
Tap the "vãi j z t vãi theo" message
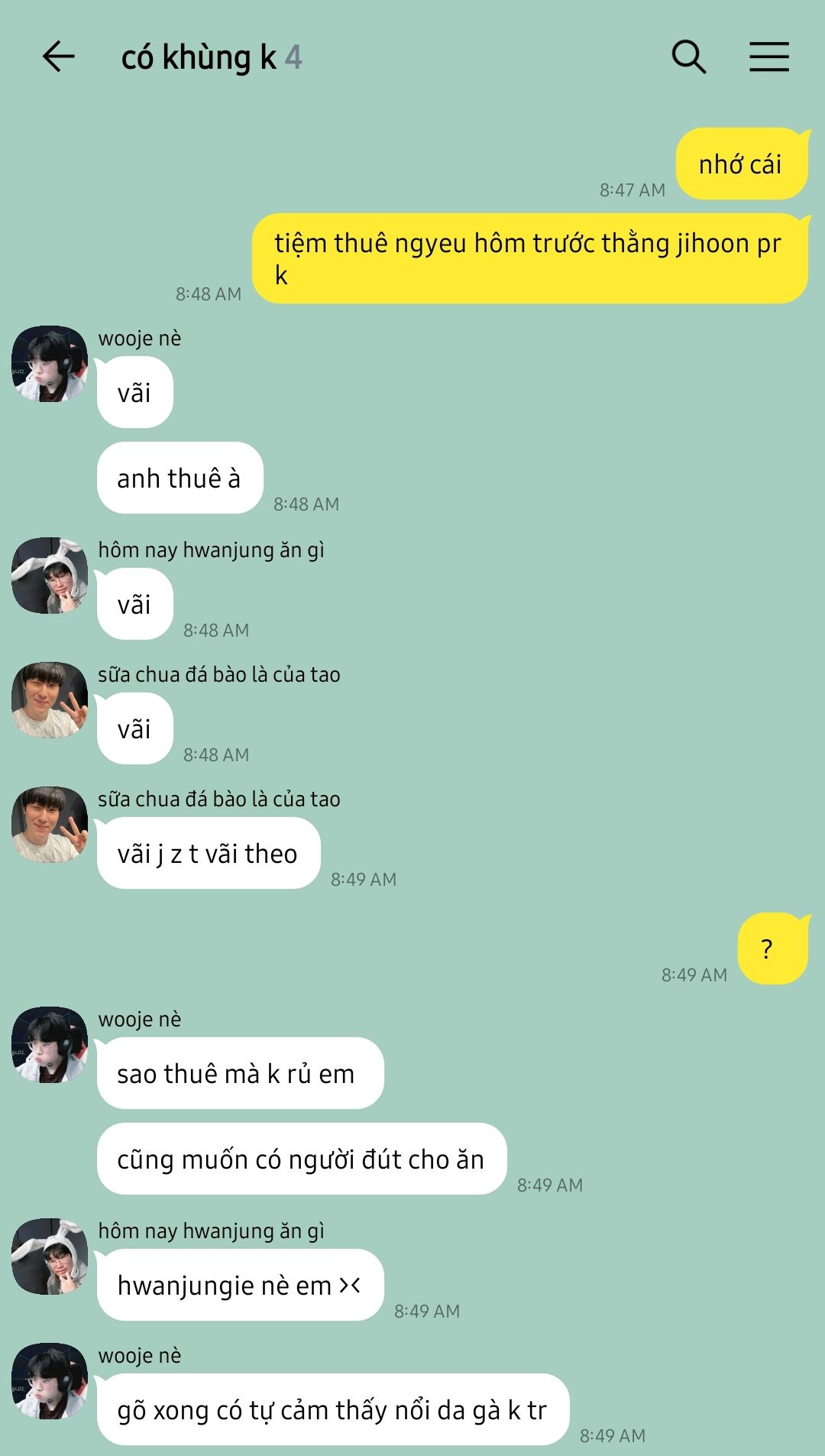208,853
